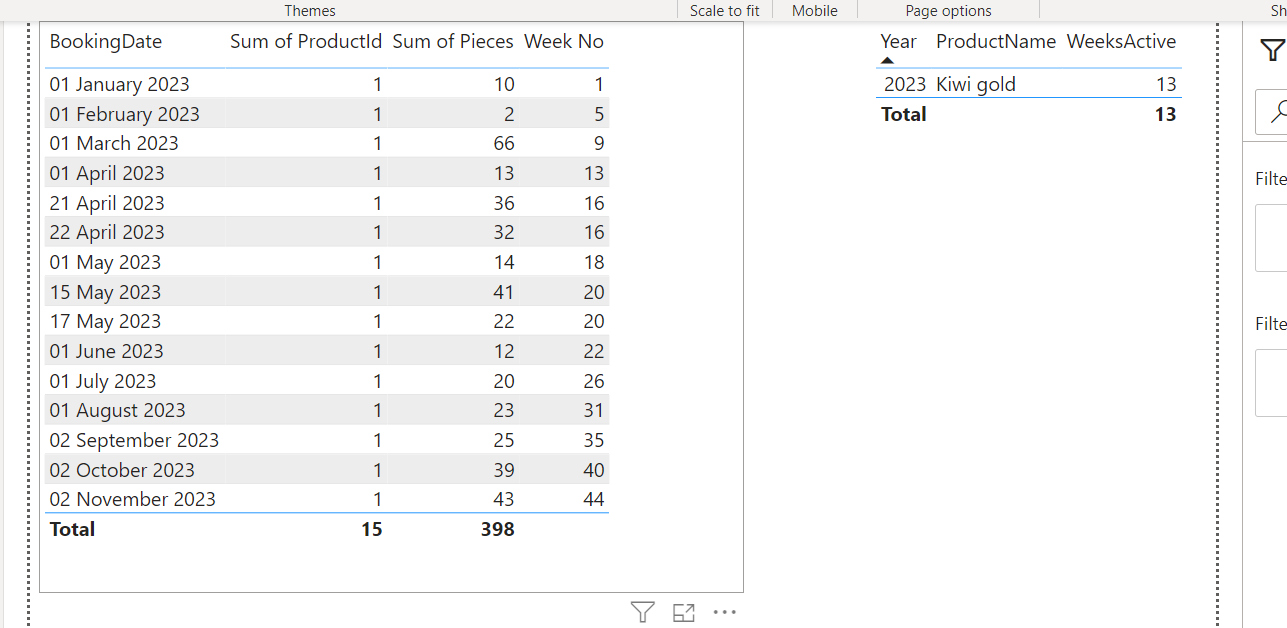Select the 01 February 2023 cell

(x=125, y=114)
